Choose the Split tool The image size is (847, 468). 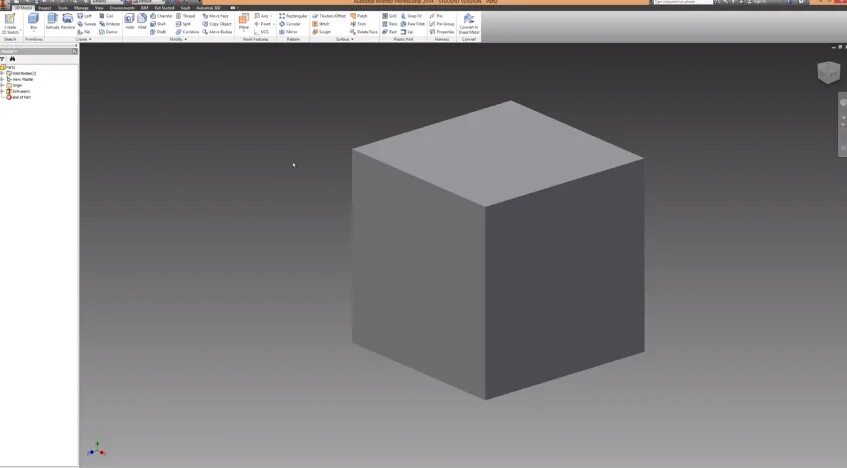[184, 24]
